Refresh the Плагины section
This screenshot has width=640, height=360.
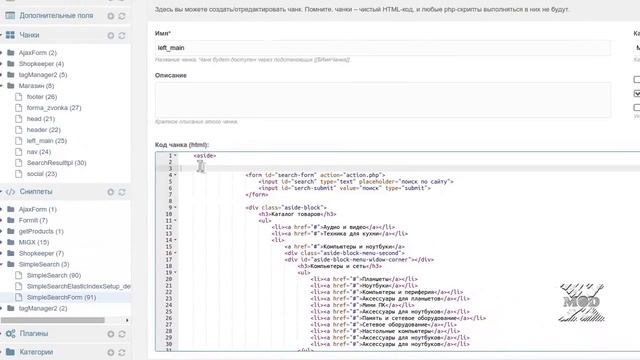click(x=122, y=334)
